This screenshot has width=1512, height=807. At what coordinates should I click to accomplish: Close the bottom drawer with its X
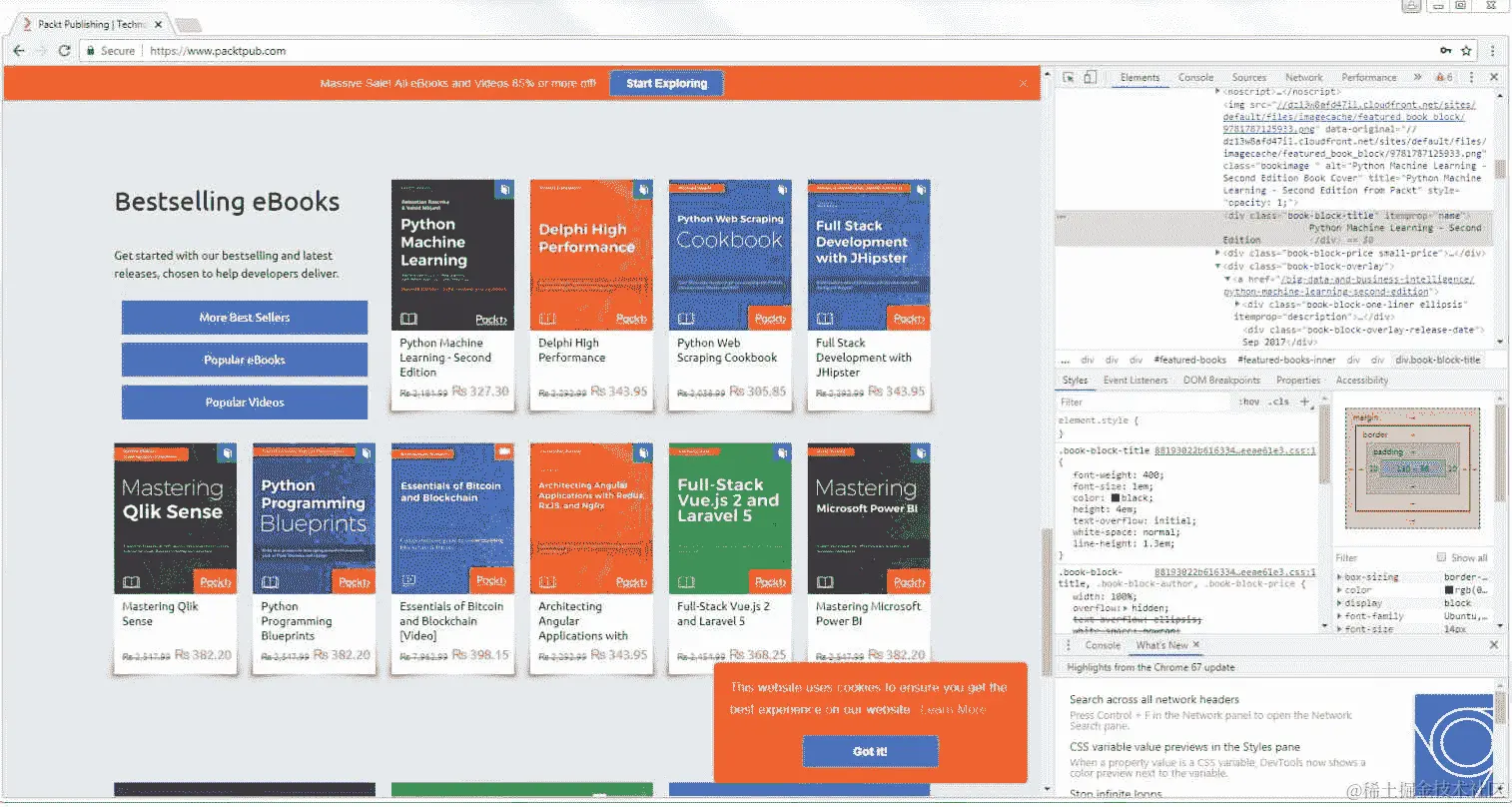click(1494, 645)
